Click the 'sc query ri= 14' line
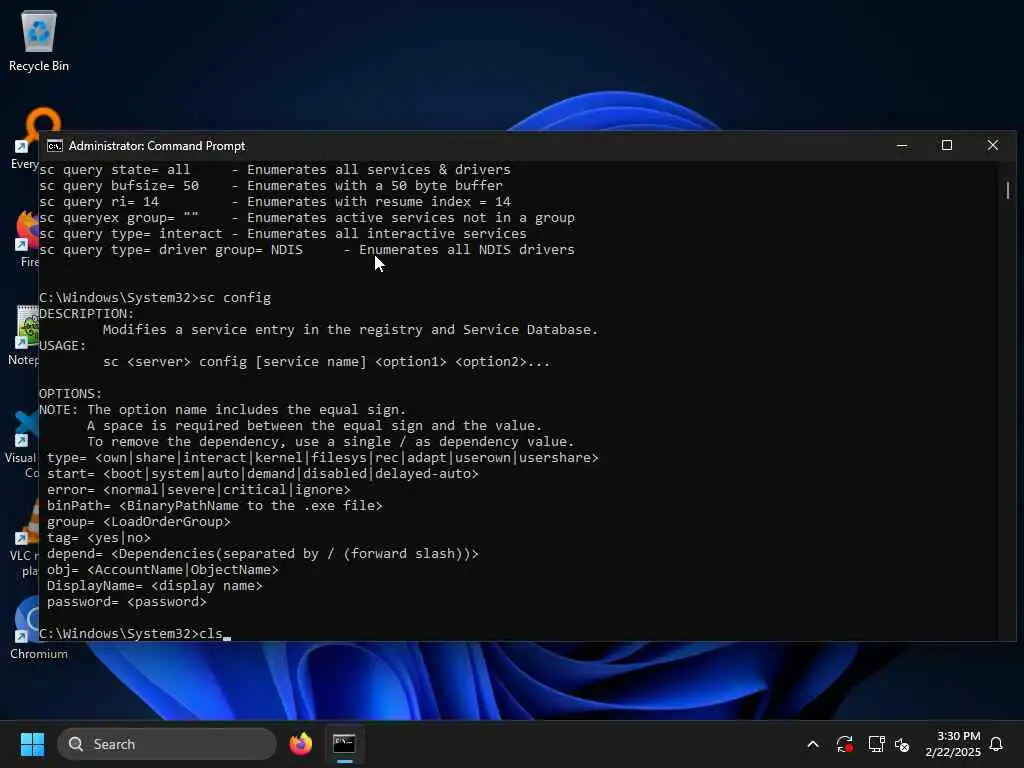 tap(275, 202)
